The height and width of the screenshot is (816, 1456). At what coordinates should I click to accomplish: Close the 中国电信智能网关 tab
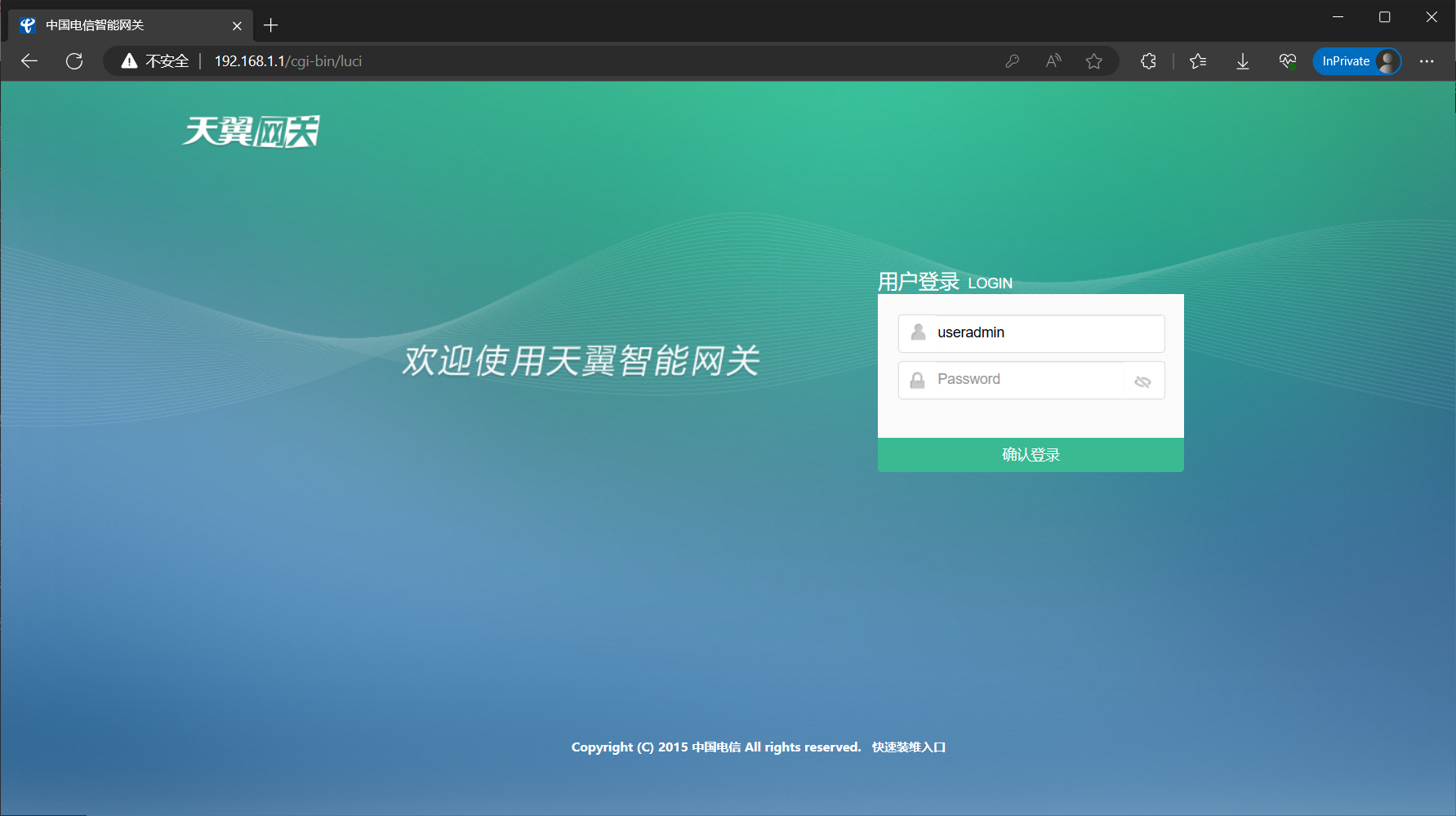pos(237,26)
